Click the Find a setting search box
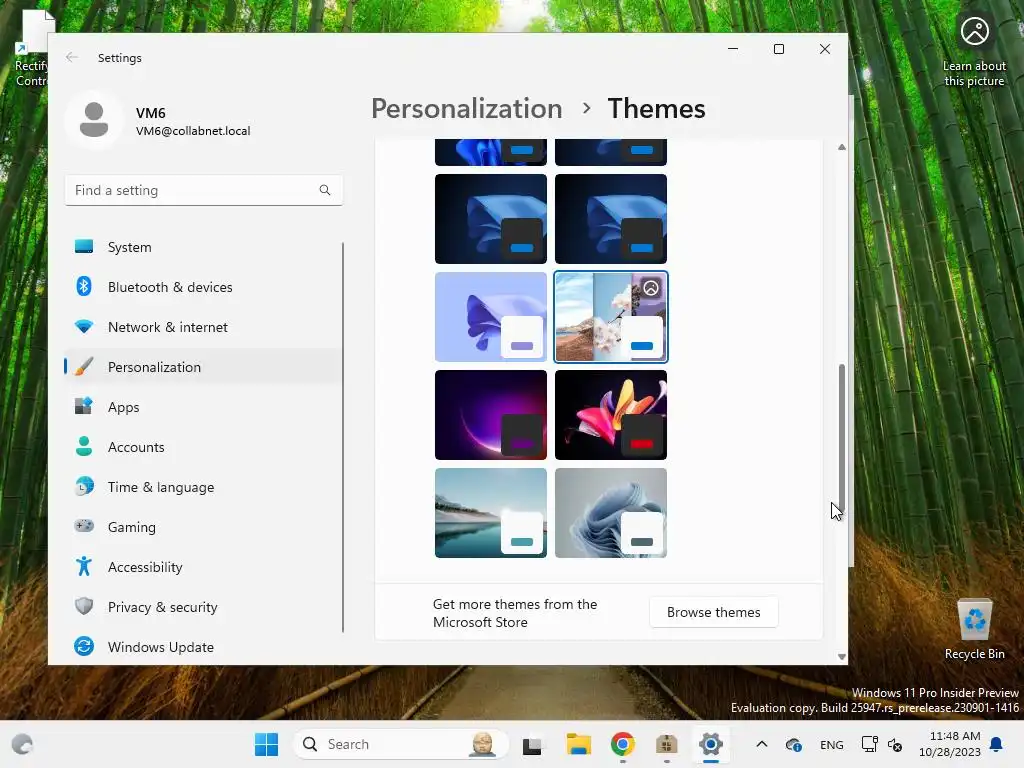The height and width of the screenshot is (768, 1024). pos(204,190)
